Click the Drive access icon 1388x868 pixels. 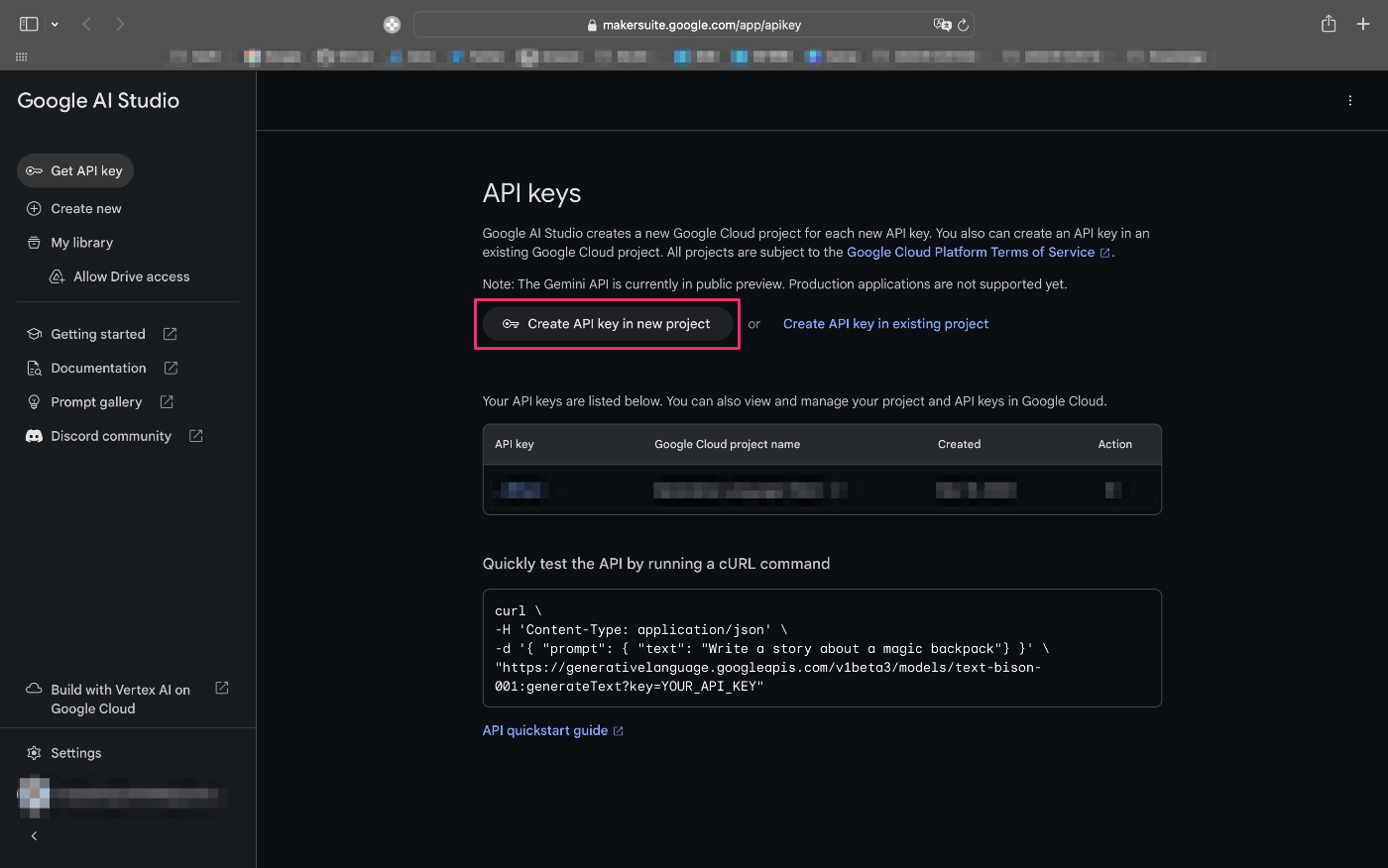tap(58, 276)
